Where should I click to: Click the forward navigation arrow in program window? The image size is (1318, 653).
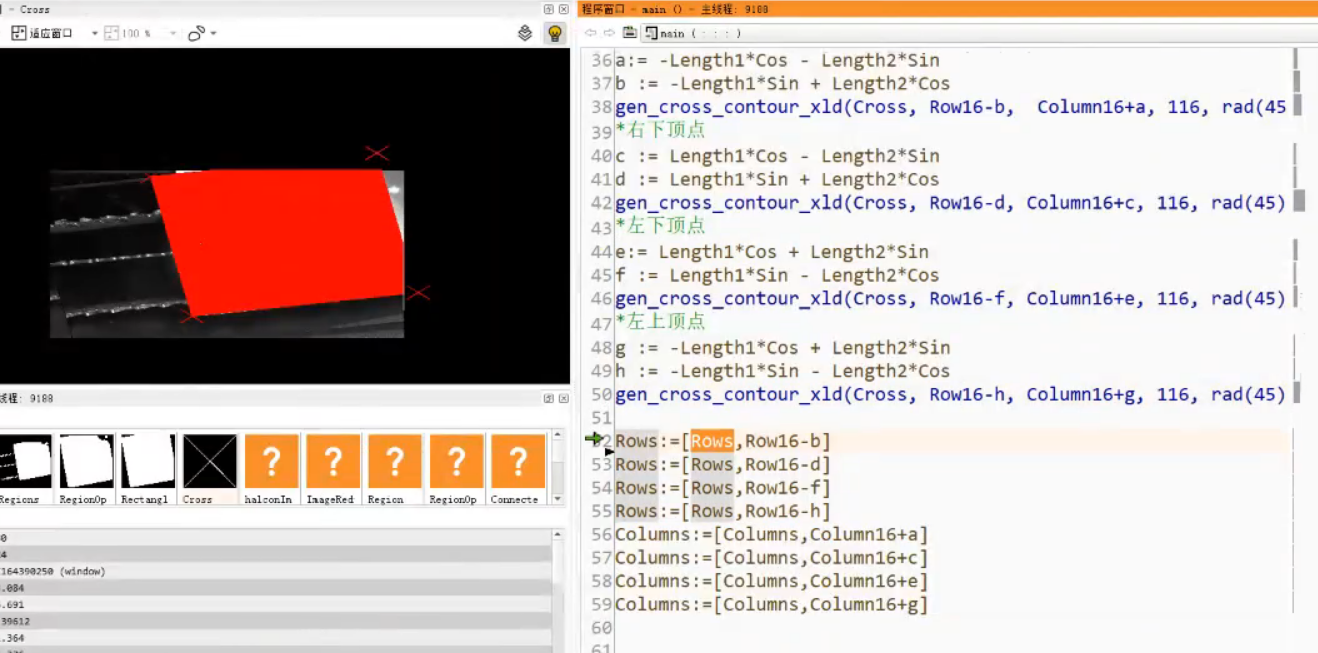[x=608, y=33]
